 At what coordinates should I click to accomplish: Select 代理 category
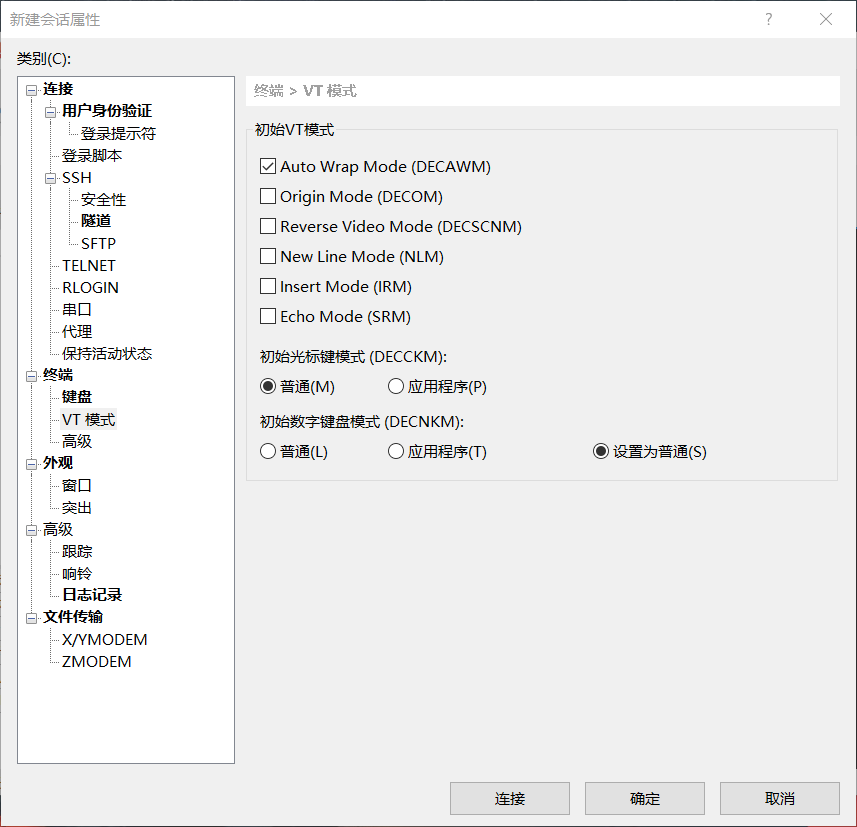[77, 331]
